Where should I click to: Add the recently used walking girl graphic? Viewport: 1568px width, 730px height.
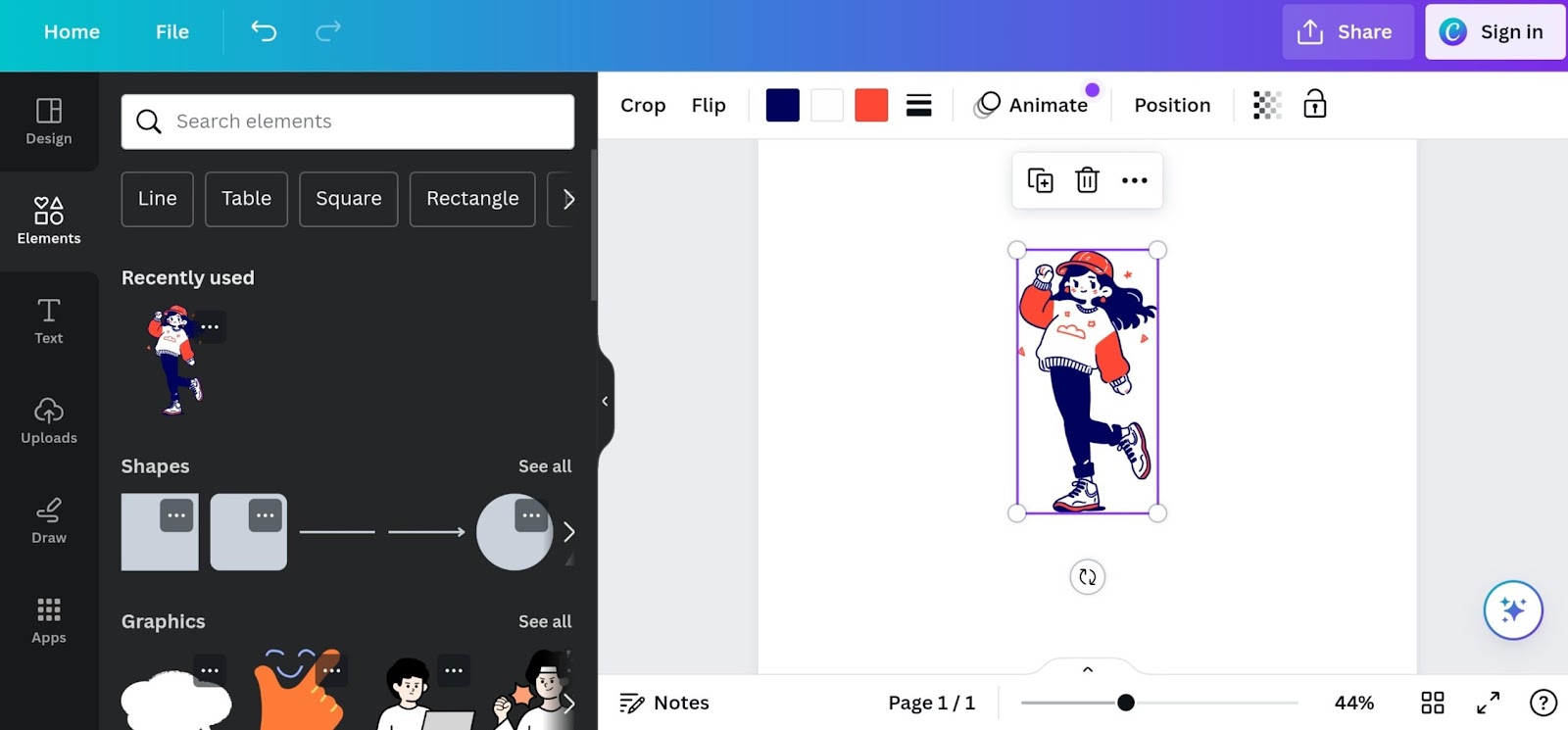point(174,360)
